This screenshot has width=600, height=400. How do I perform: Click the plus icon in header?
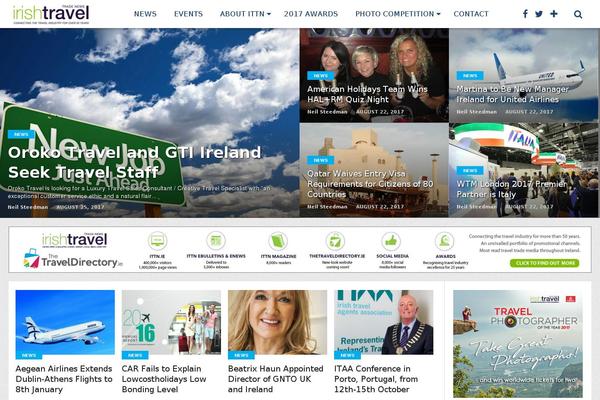click(x=554, y=14)
